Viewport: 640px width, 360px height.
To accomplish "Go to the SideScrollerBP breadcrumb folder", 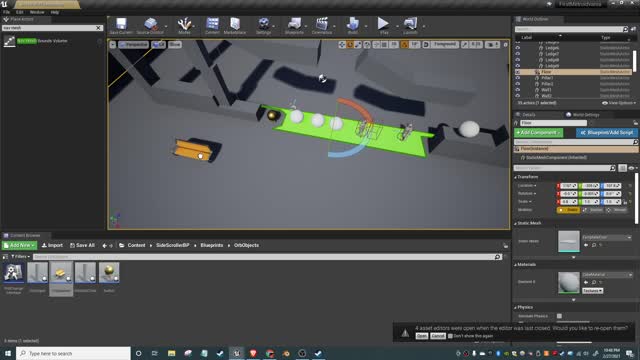I will [x=173, y=245].
